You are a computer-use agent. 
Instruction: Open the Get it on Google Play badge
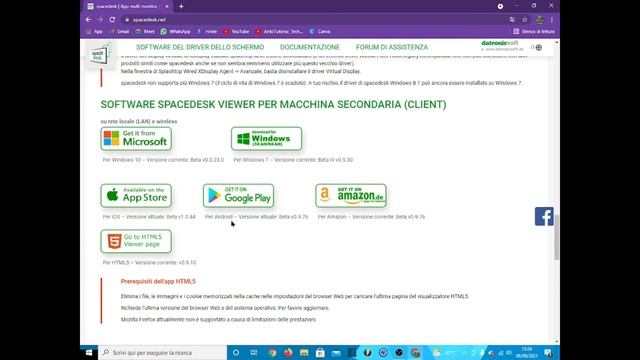[238, 196]
